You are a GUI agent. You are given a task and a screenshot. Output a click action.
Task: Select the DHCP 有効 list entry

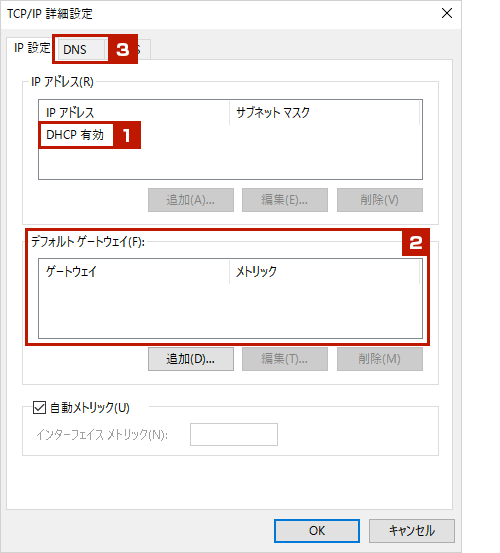click(x=75, y=135)
